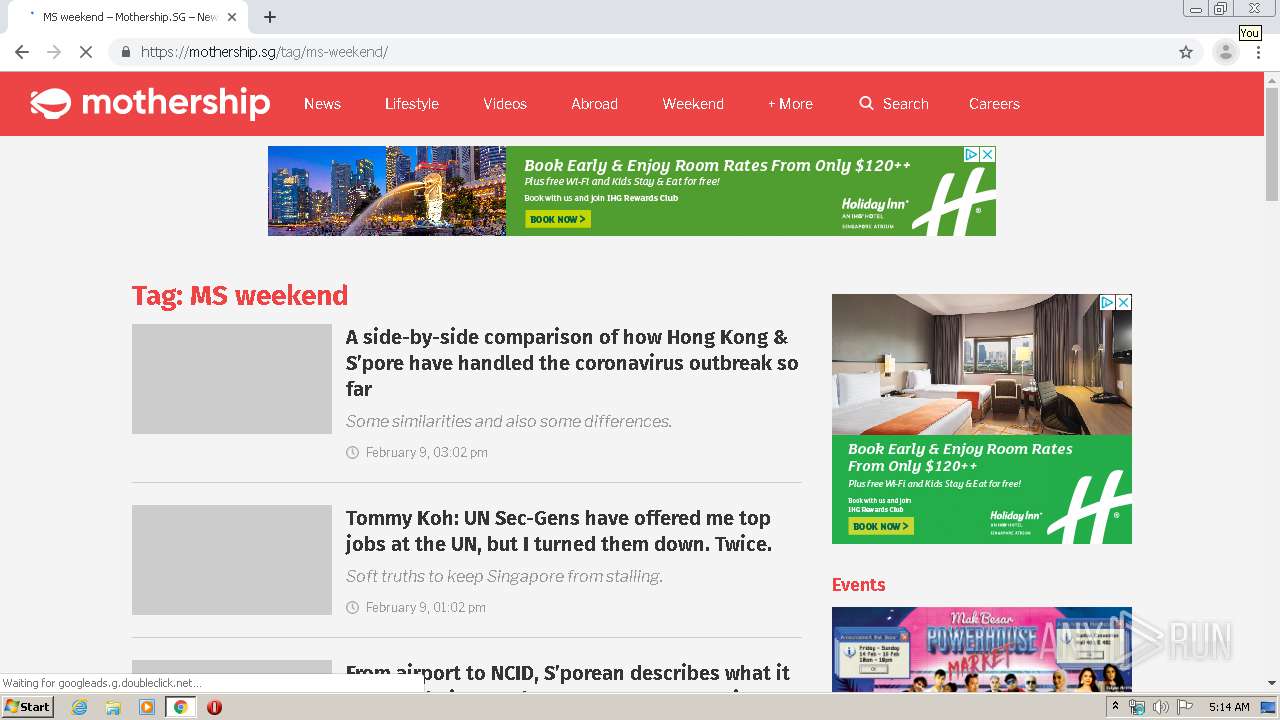The height and width of the screenshot is (720, 1280).
Task: Click the page scrollbar down arrow
Action: [x=1272, y=683]
